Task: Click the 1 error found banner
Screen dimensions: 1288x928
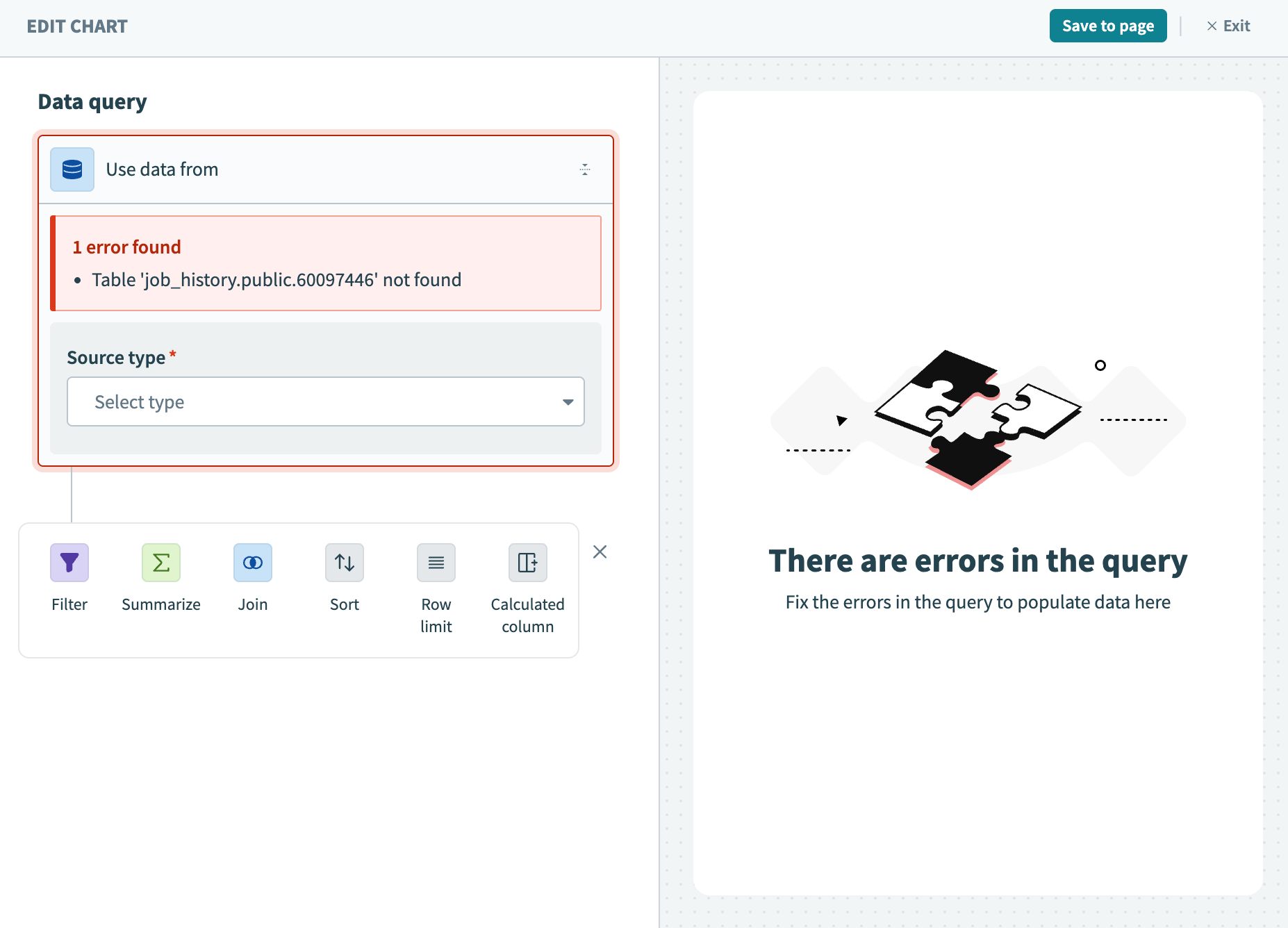Action: tap(126, 247)
